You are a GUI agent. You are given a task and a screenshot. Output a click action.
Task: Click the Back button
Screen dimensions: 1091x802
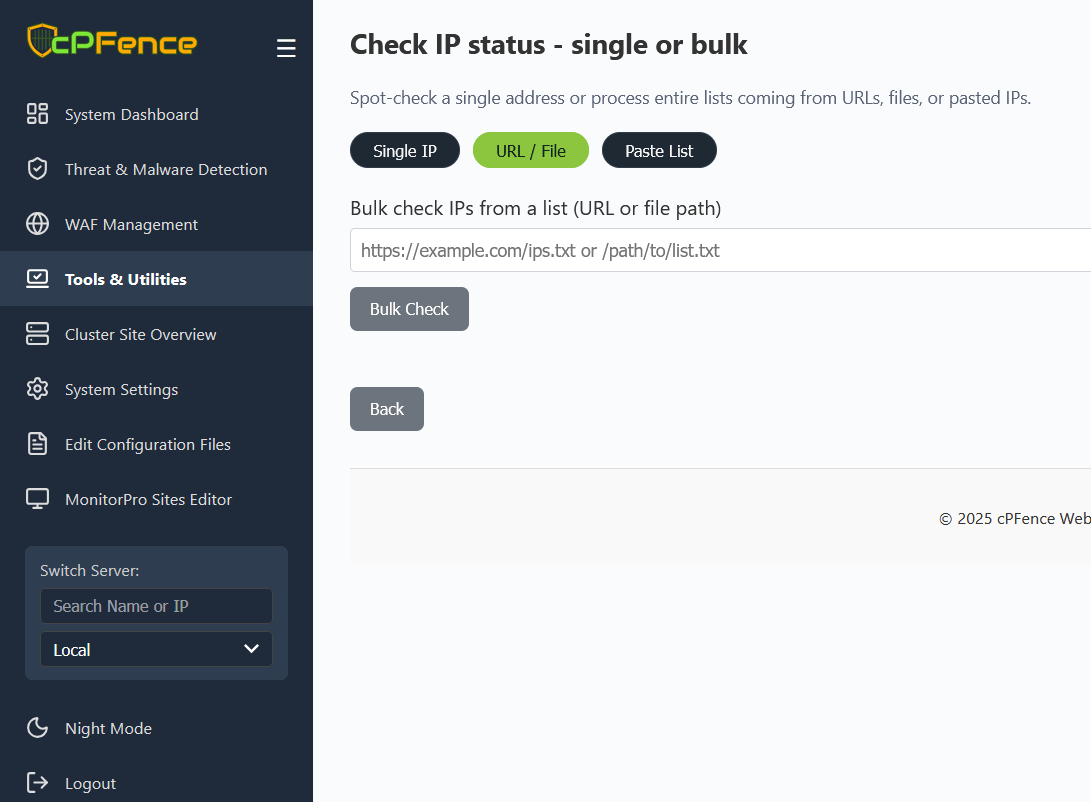[x=387, y=409]
